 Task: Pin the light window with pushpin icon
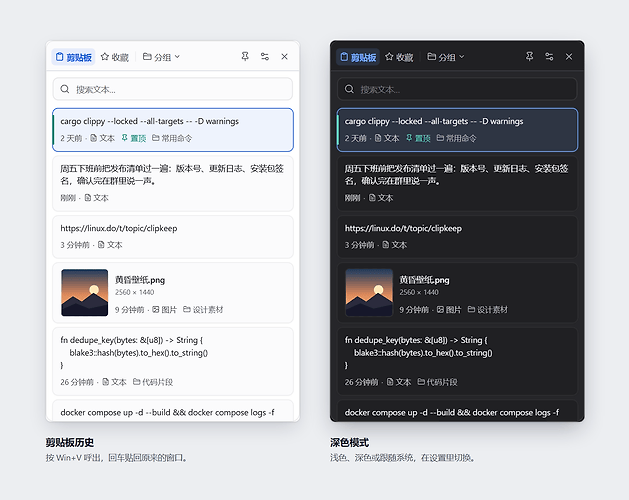coord(245,57)
